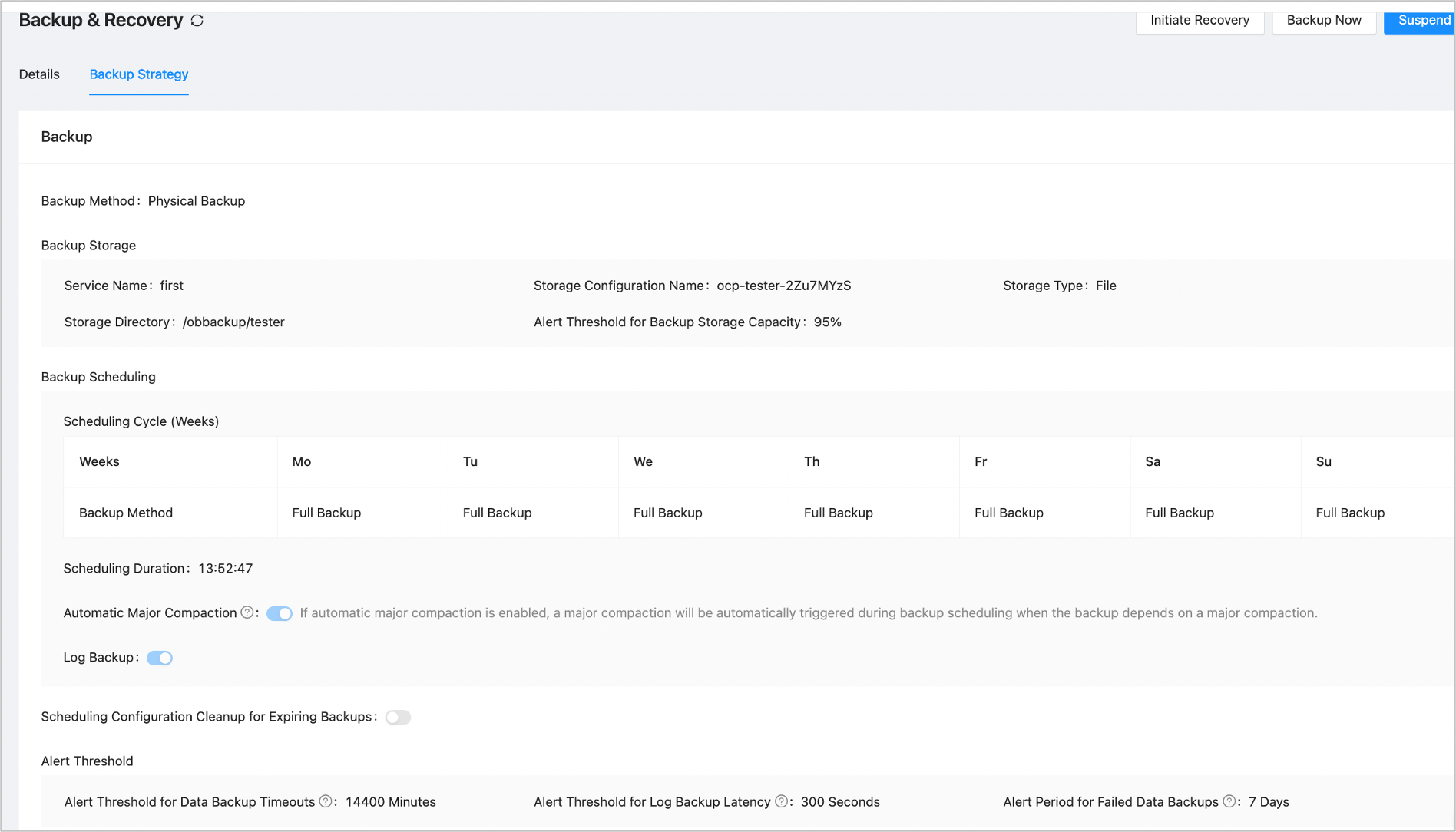The width and height of the screenshot is (1456, 832).
Task: Click the Su column header
Action: (x=1324, y=461)
